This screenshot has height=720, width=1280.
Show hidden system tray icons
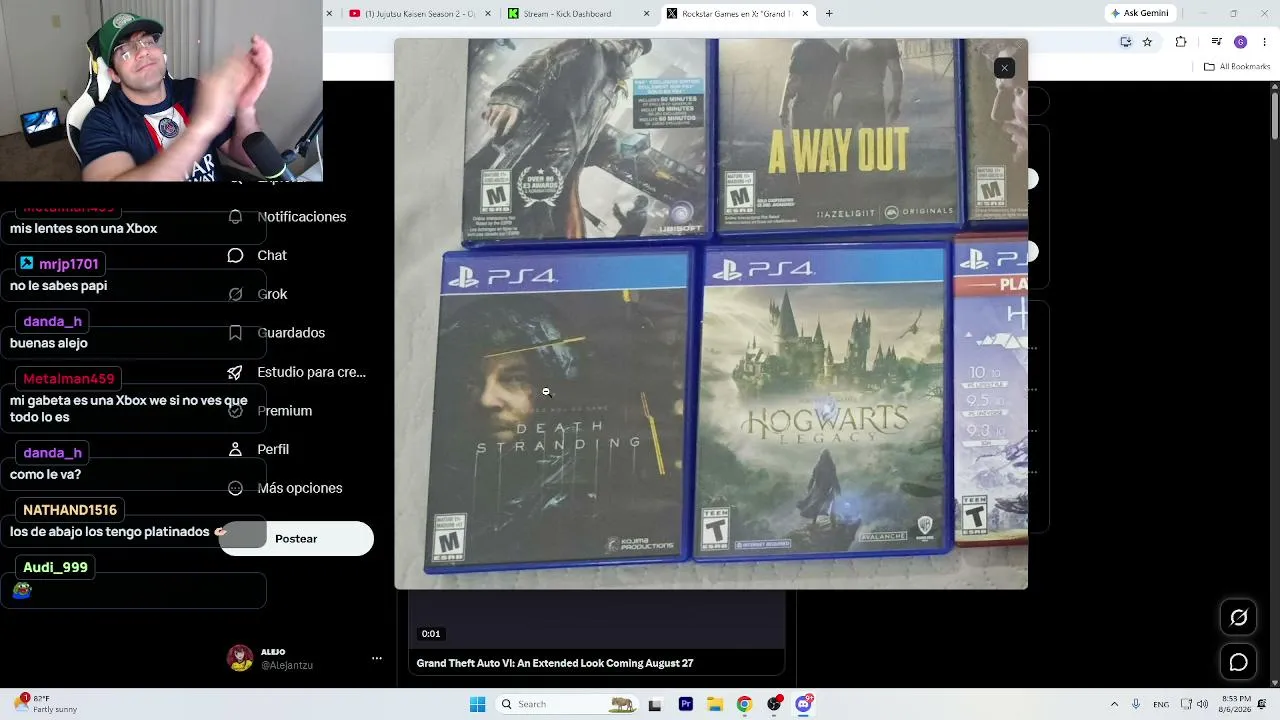[x=1115, y=704]
